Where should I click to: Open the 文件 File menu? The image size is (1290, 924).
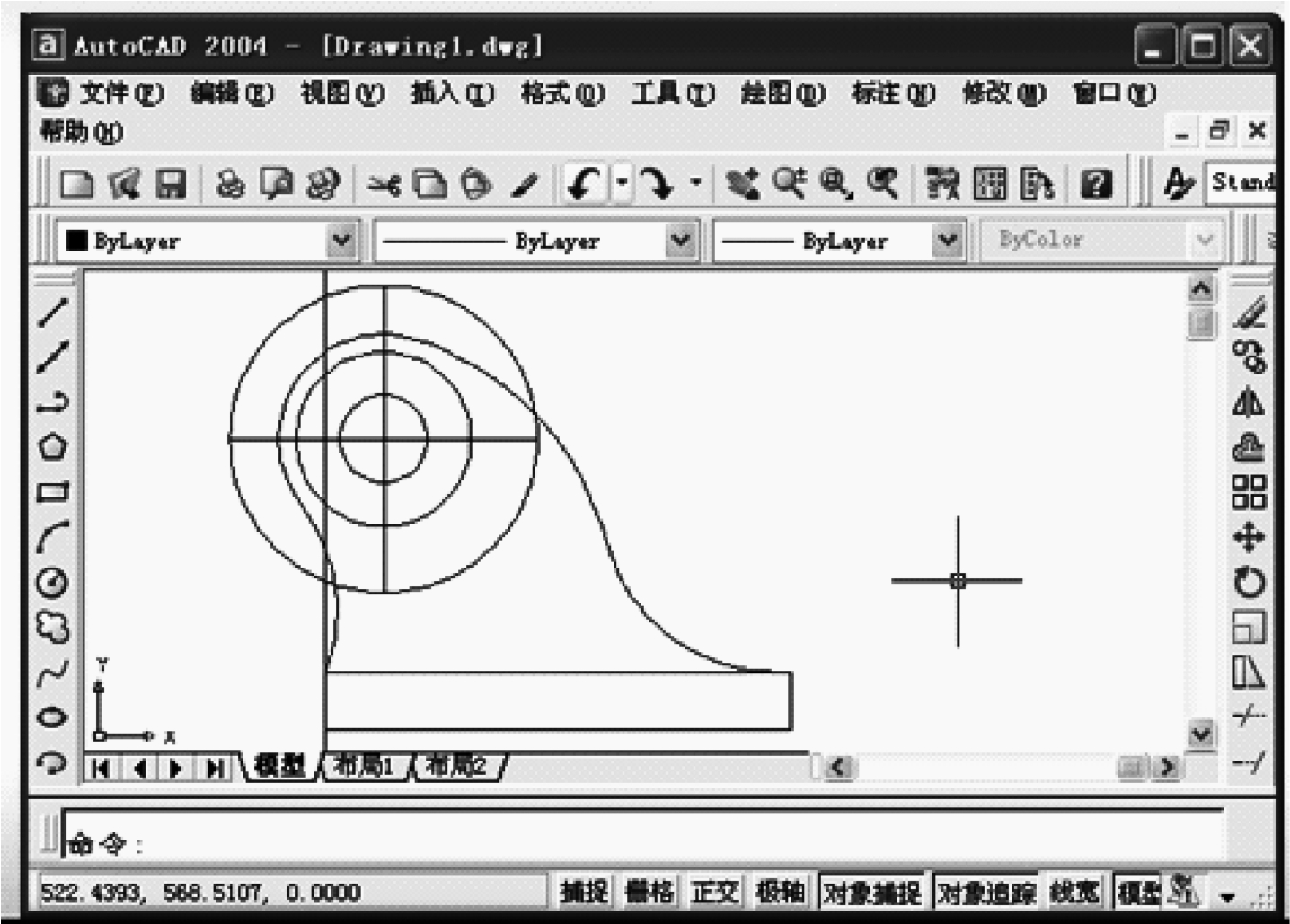tap(121, 92)
